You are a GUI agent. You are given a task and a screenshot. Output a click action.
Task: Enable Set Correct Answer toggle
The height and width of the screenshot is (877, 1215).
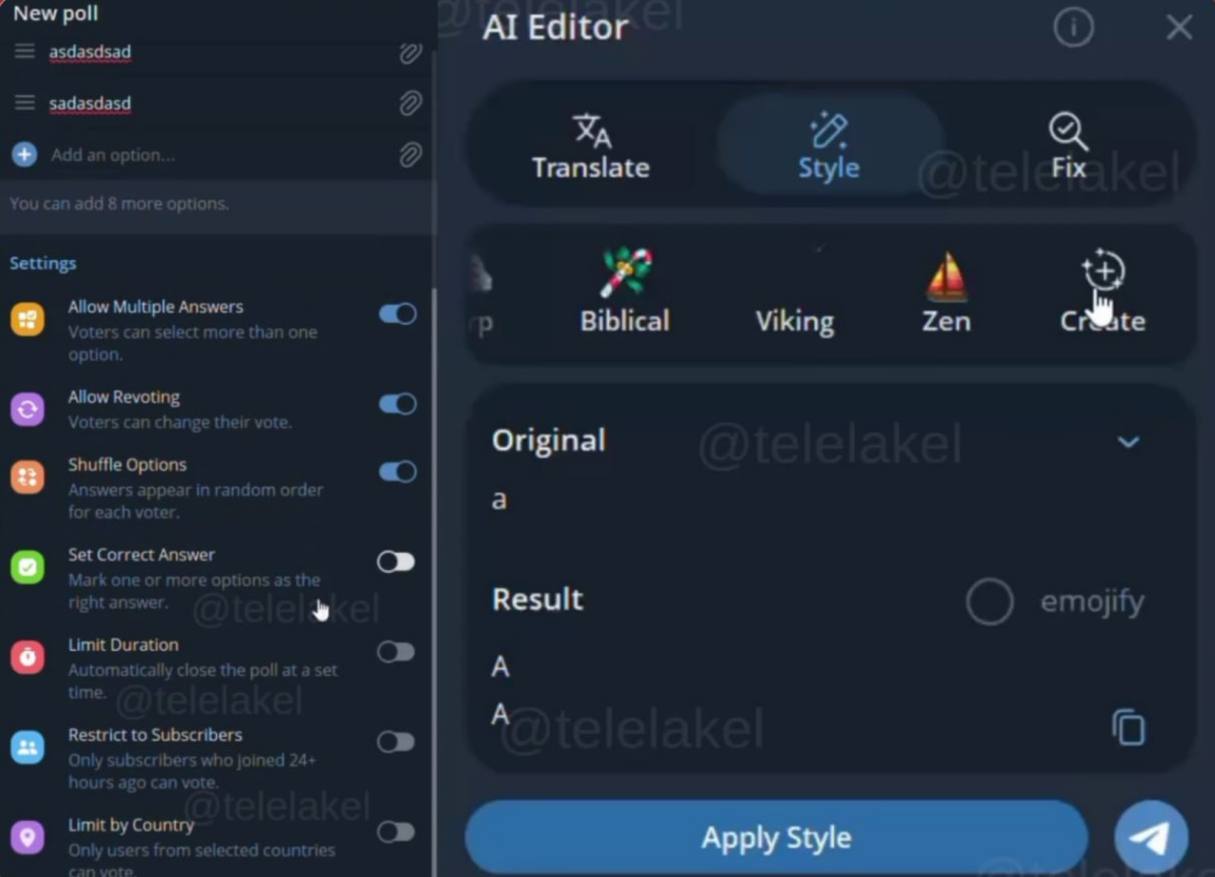tap(396, 562)
